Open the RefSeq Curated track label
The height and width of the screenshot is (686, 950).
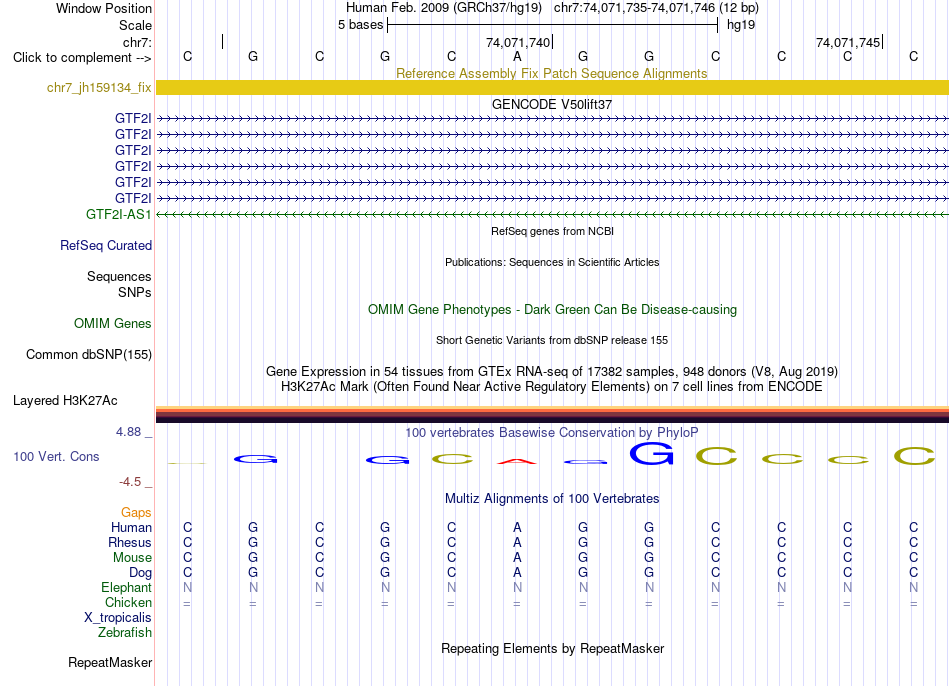pos(105,245)
